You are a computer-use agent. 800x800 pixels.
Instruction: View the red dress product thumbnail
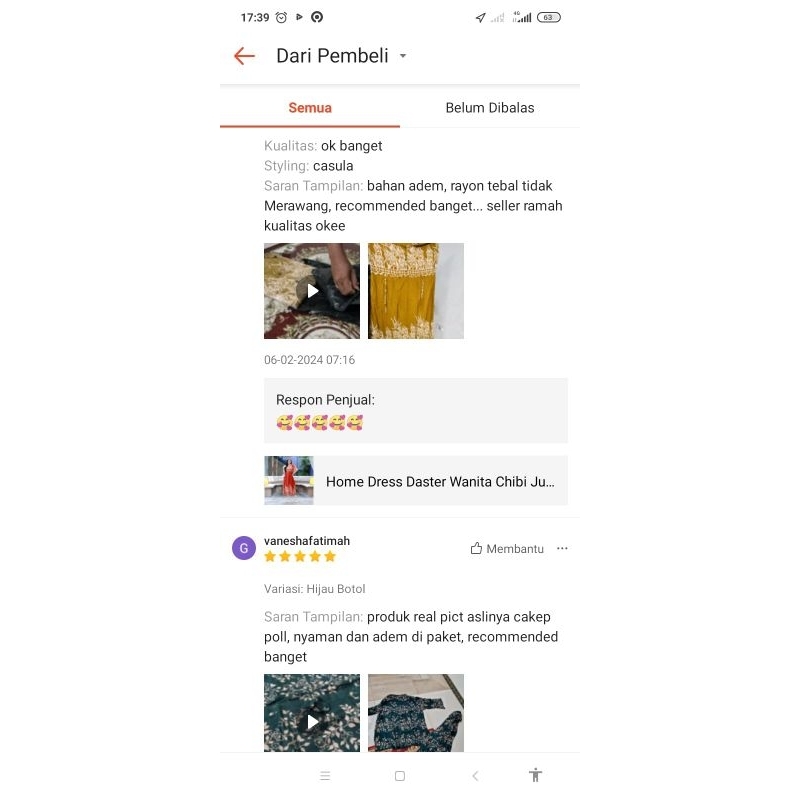coord(289,481)
